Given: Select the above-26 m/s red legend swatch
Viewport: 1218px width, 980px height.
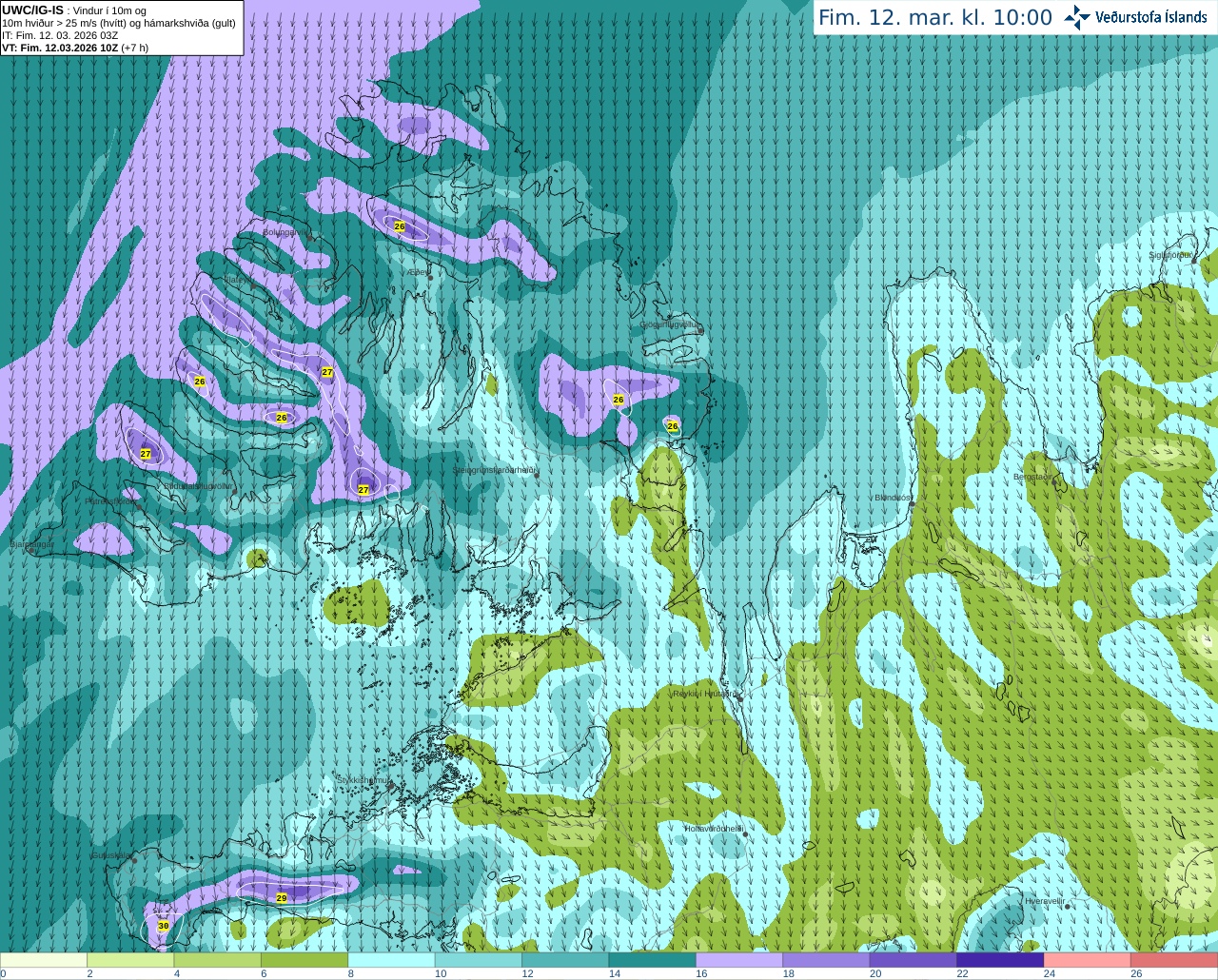Looking at the screenshot, I should tap(1175, 960).
